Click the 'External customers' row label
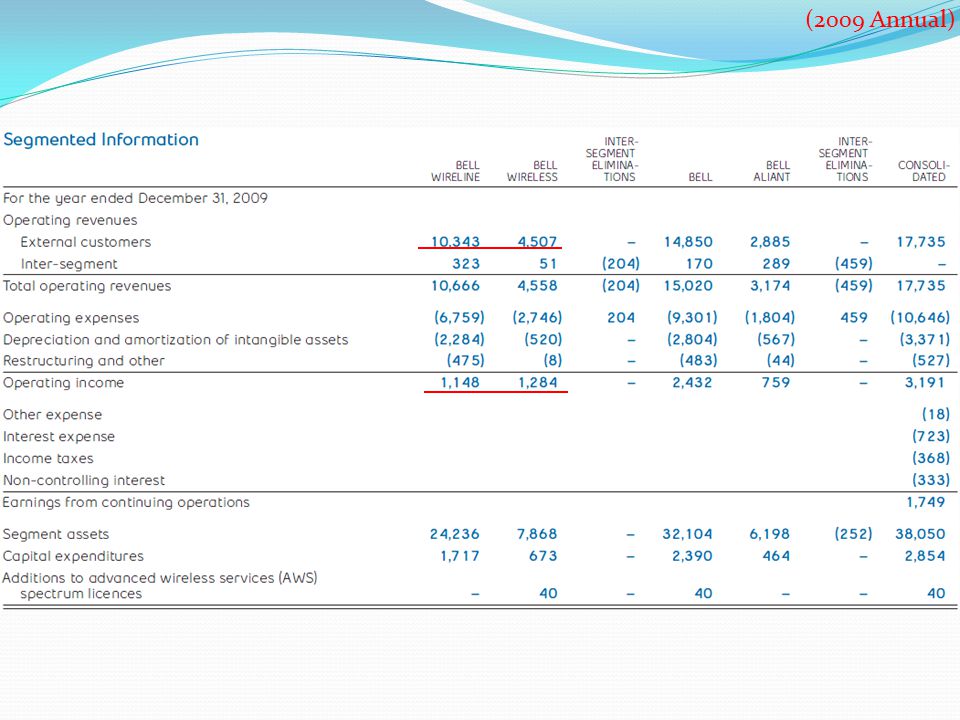Viewport: 960px width, 720px height. [x=86, y=242]
